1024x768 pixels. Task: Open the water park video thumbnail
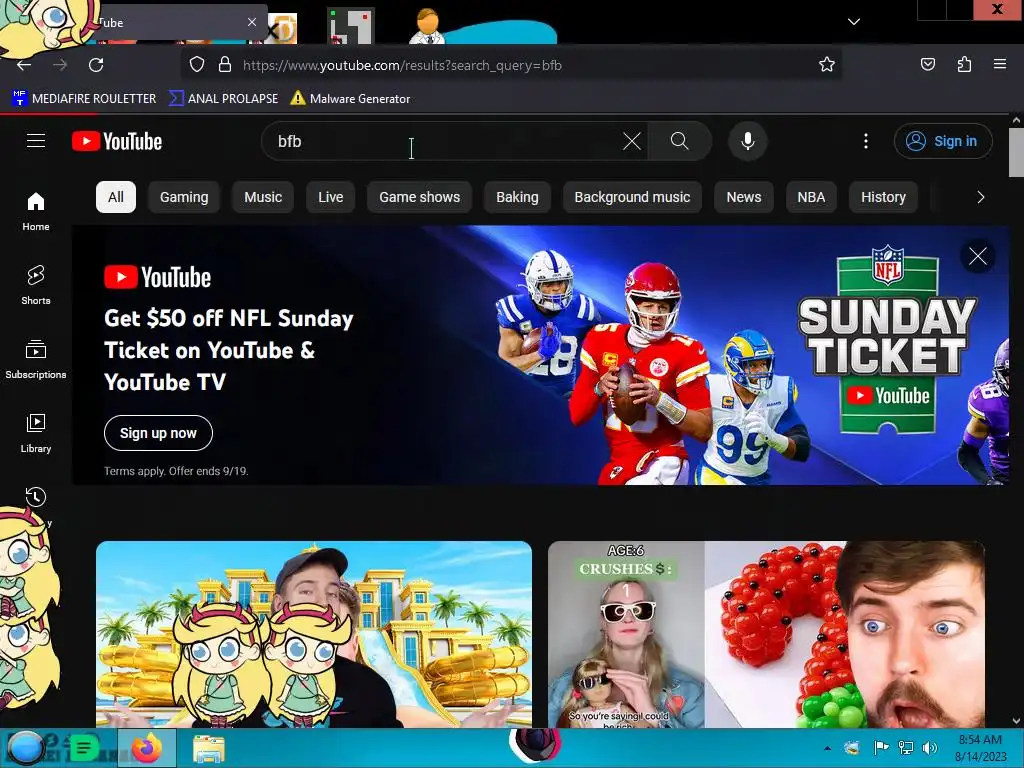coord(314,634)
